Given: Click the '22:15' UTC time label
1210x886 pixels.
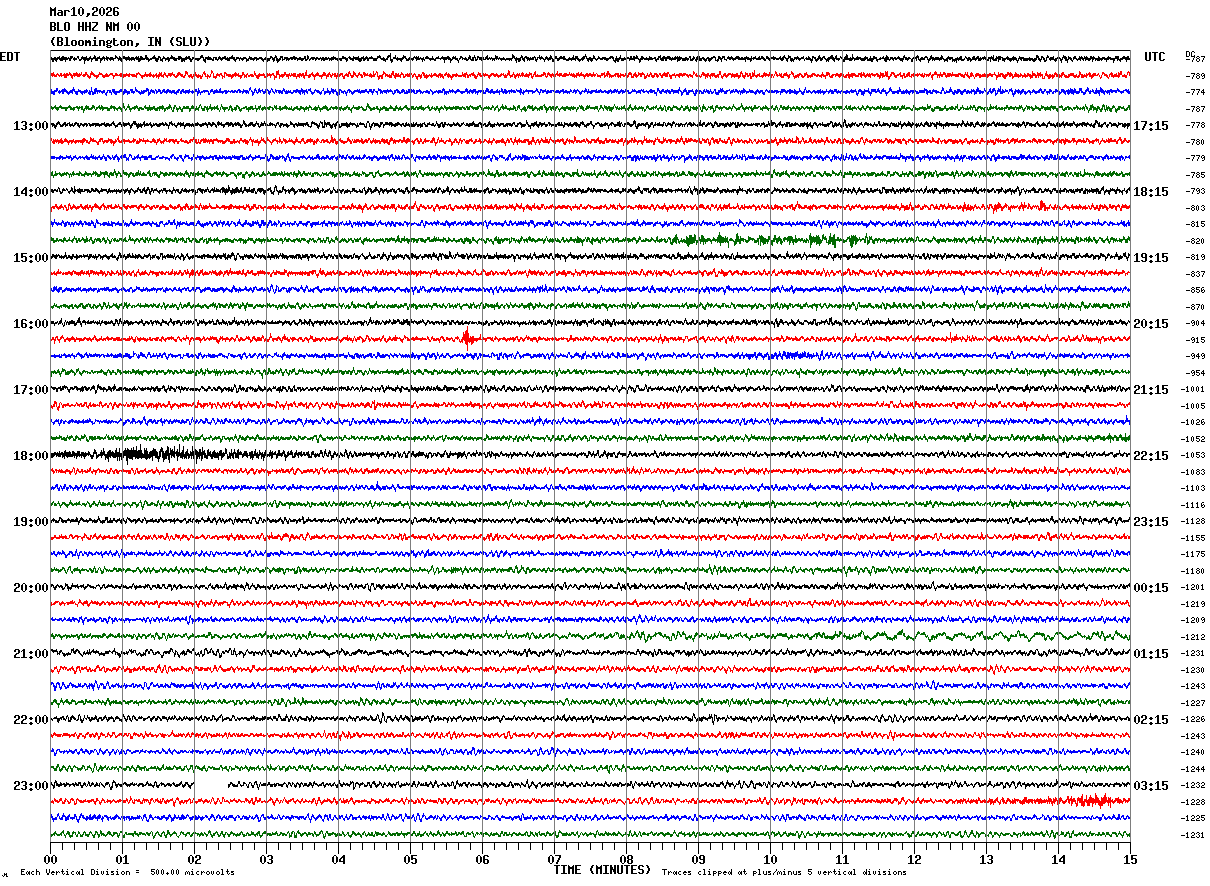Looking at the screenshot, I should coord(1151,456).
